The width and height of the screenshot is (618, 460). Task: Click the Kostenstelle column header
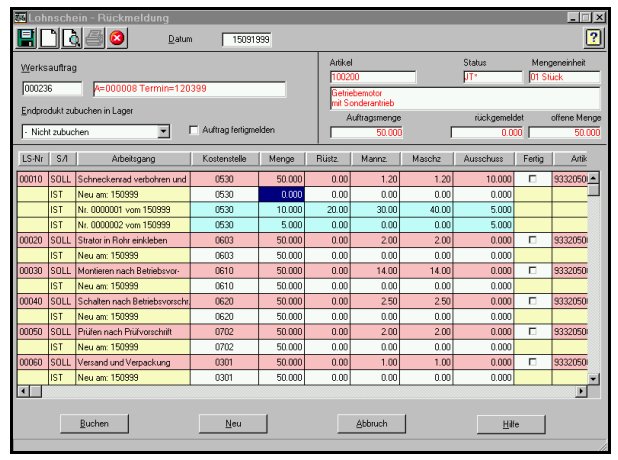(225, 159)
